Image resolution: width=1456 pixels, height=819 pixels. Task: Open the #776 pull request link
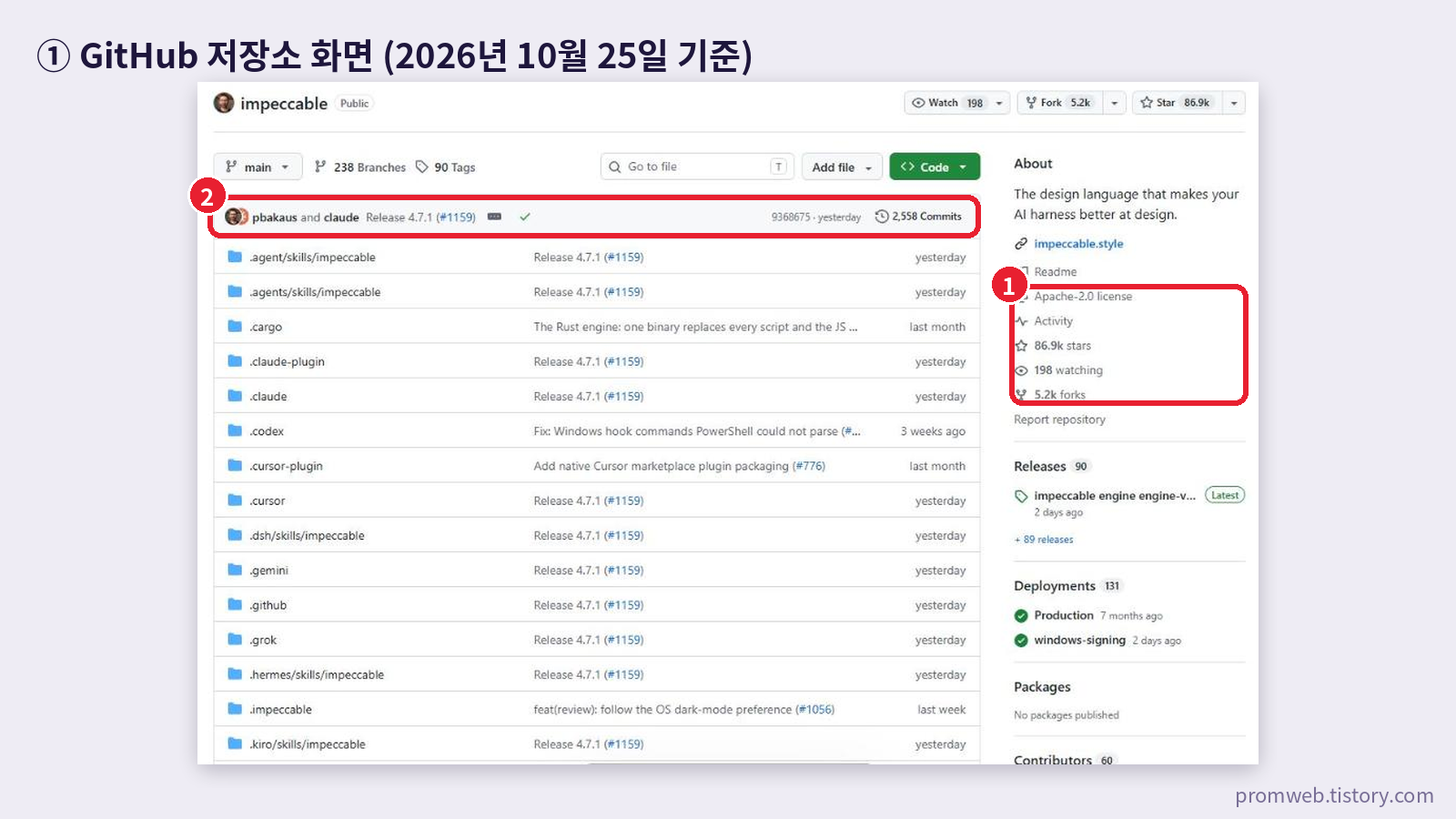coord(809,466)
